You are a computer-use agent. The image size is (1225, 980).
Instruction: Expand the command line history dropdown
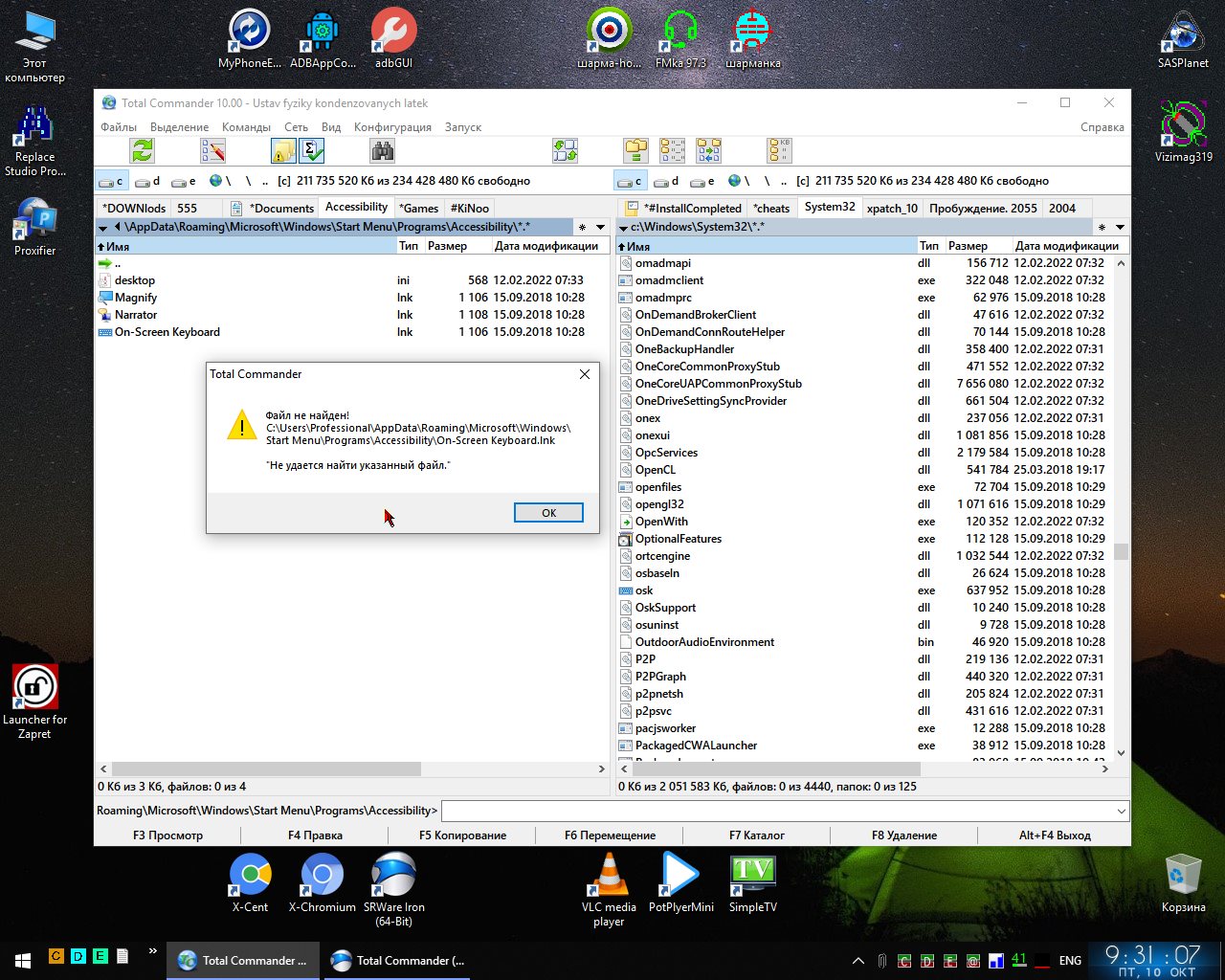click(x=1121, y=812)
